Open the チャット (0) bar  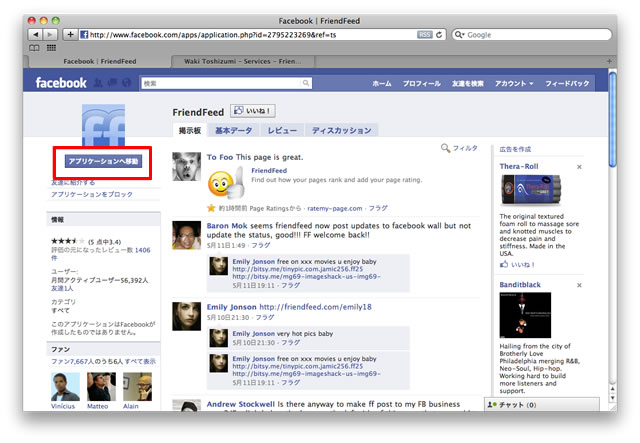[542, 405]
